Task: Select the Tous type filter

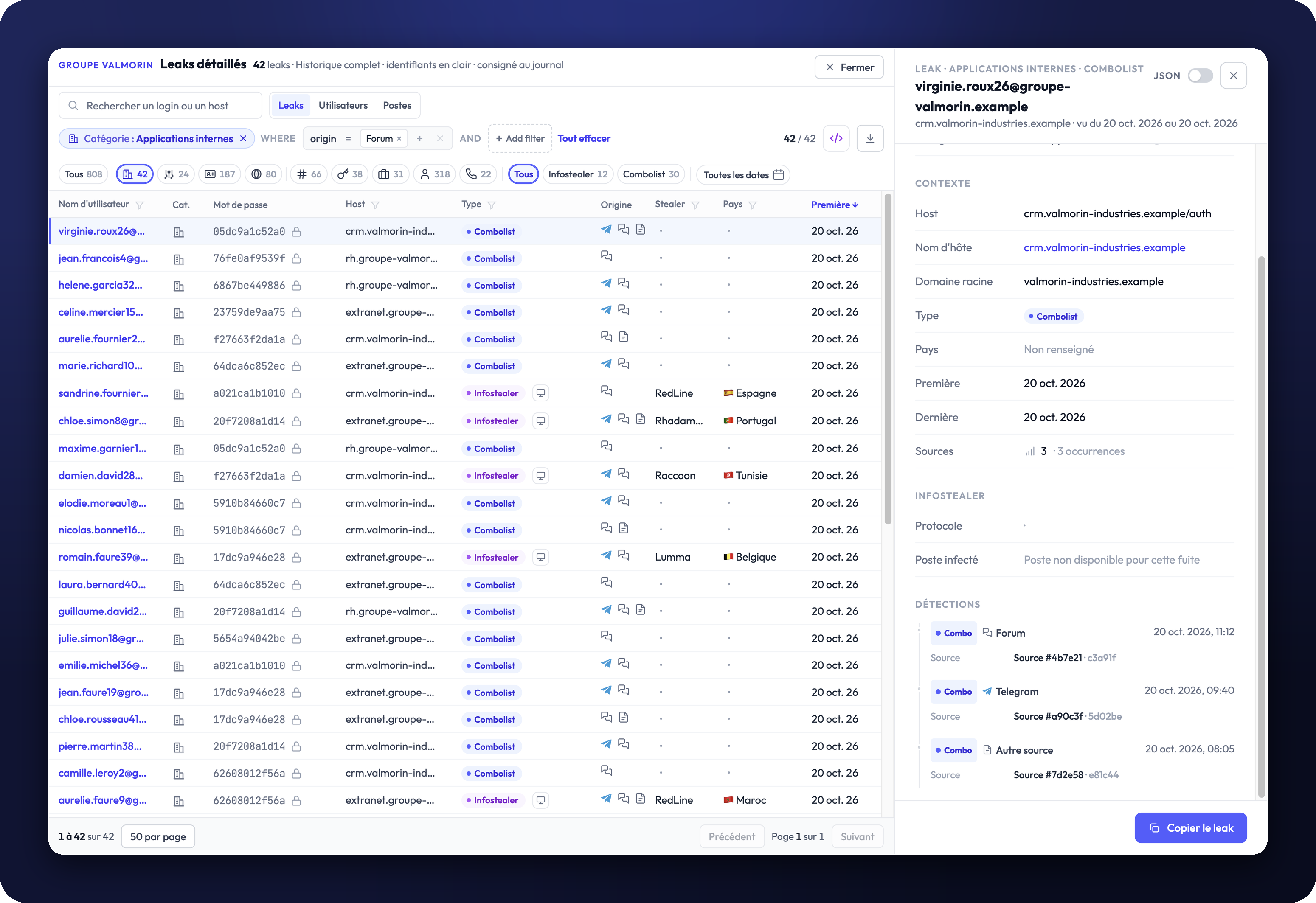Action: click(x=523, y=174)
